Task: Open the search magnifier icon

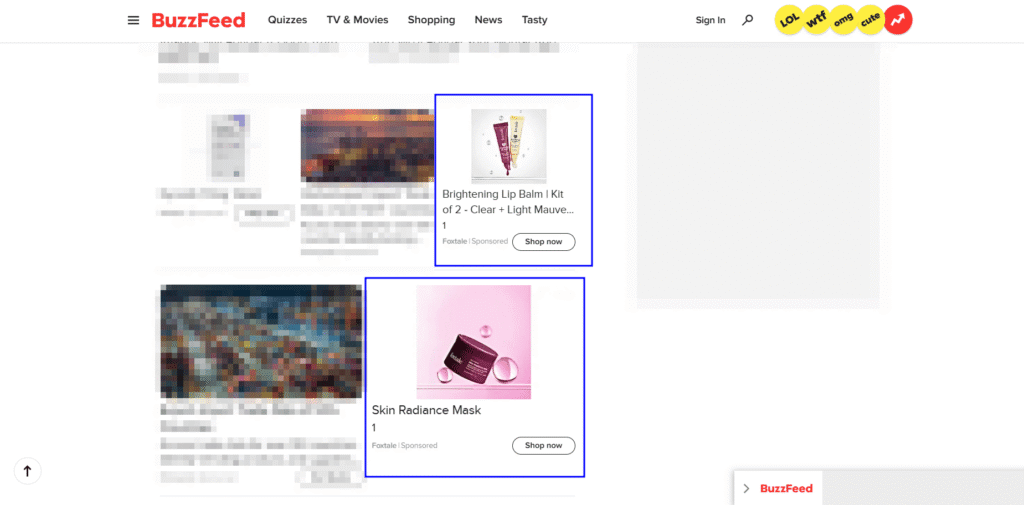Action: pos(748,20)
